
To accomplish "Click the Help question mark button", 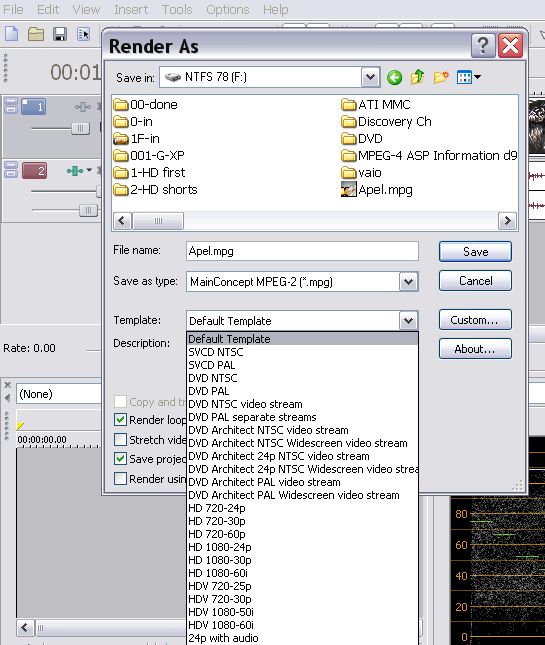I will coord(483,45).
